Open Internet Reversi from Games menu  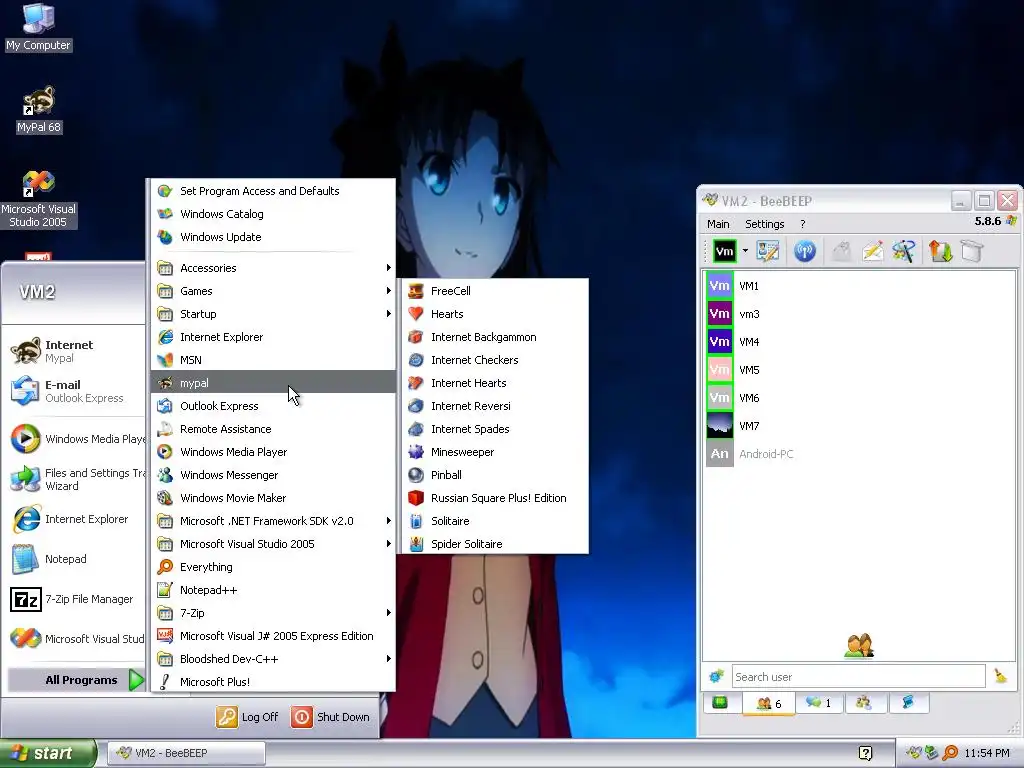point(495,406)
